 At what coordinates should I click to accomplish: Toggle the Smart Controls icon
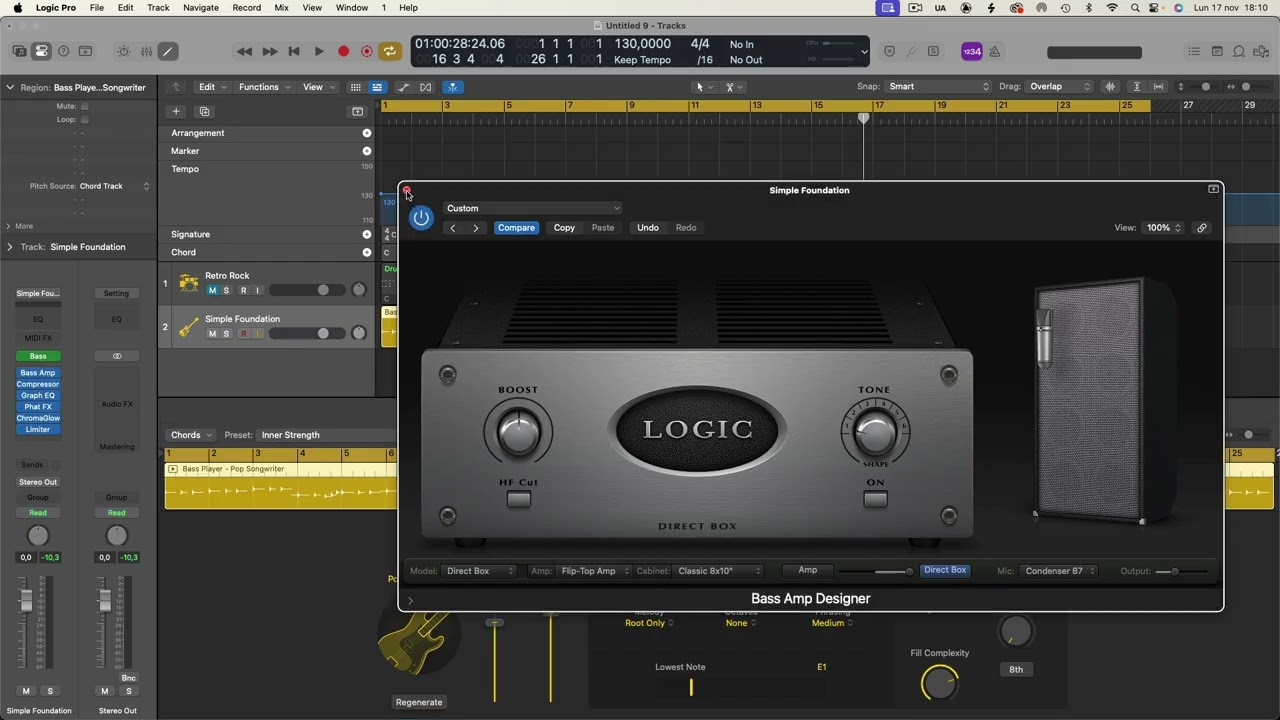(124, 51)
